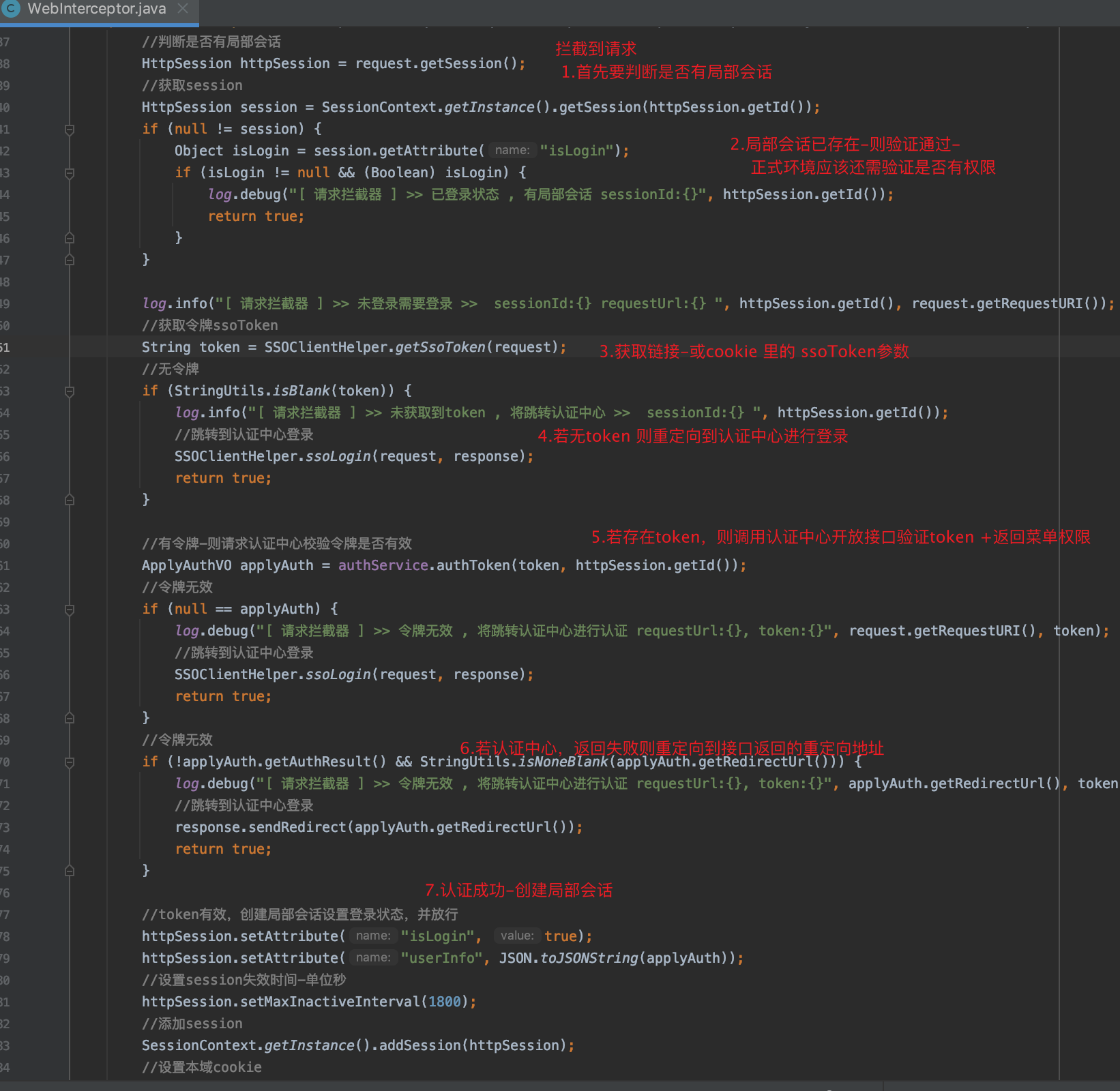Image resolution: width=1120 pixels, height=1091 pixels.
Task: Click the '//设置session失效时间-单位秒' comment
Action: (244, 980)
